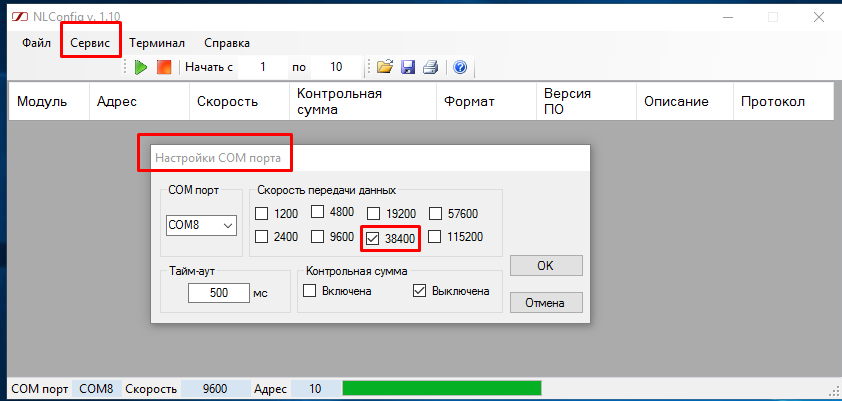Toggle the Выключена checksum checkbox

coord(419,291)
